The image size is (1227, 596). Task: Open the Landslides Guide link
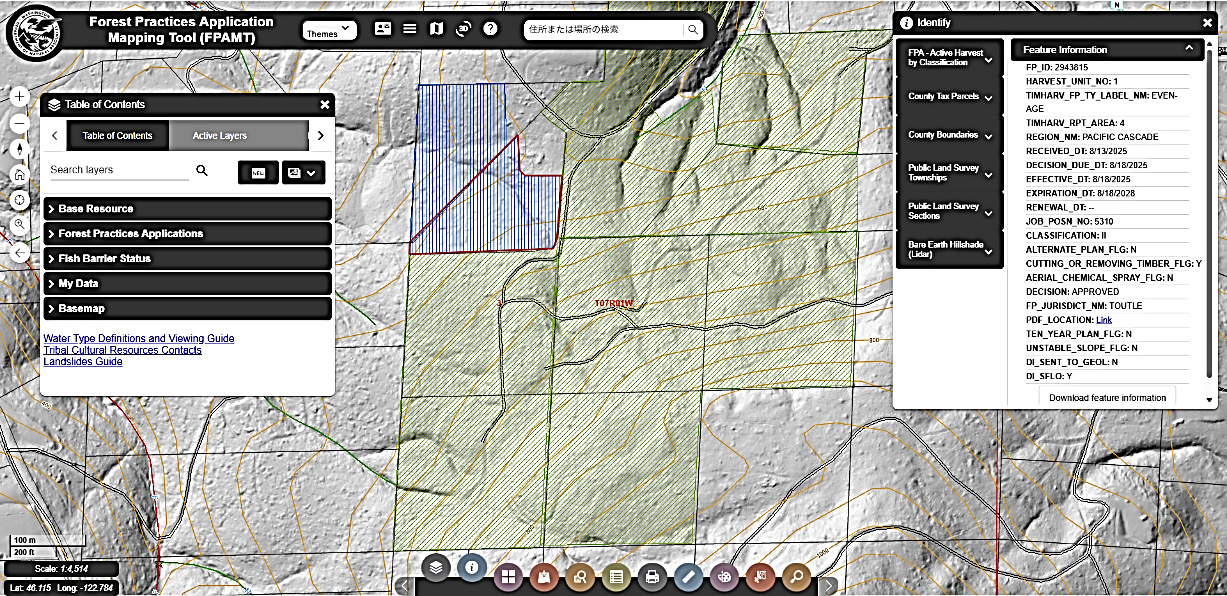pos(83,362)
